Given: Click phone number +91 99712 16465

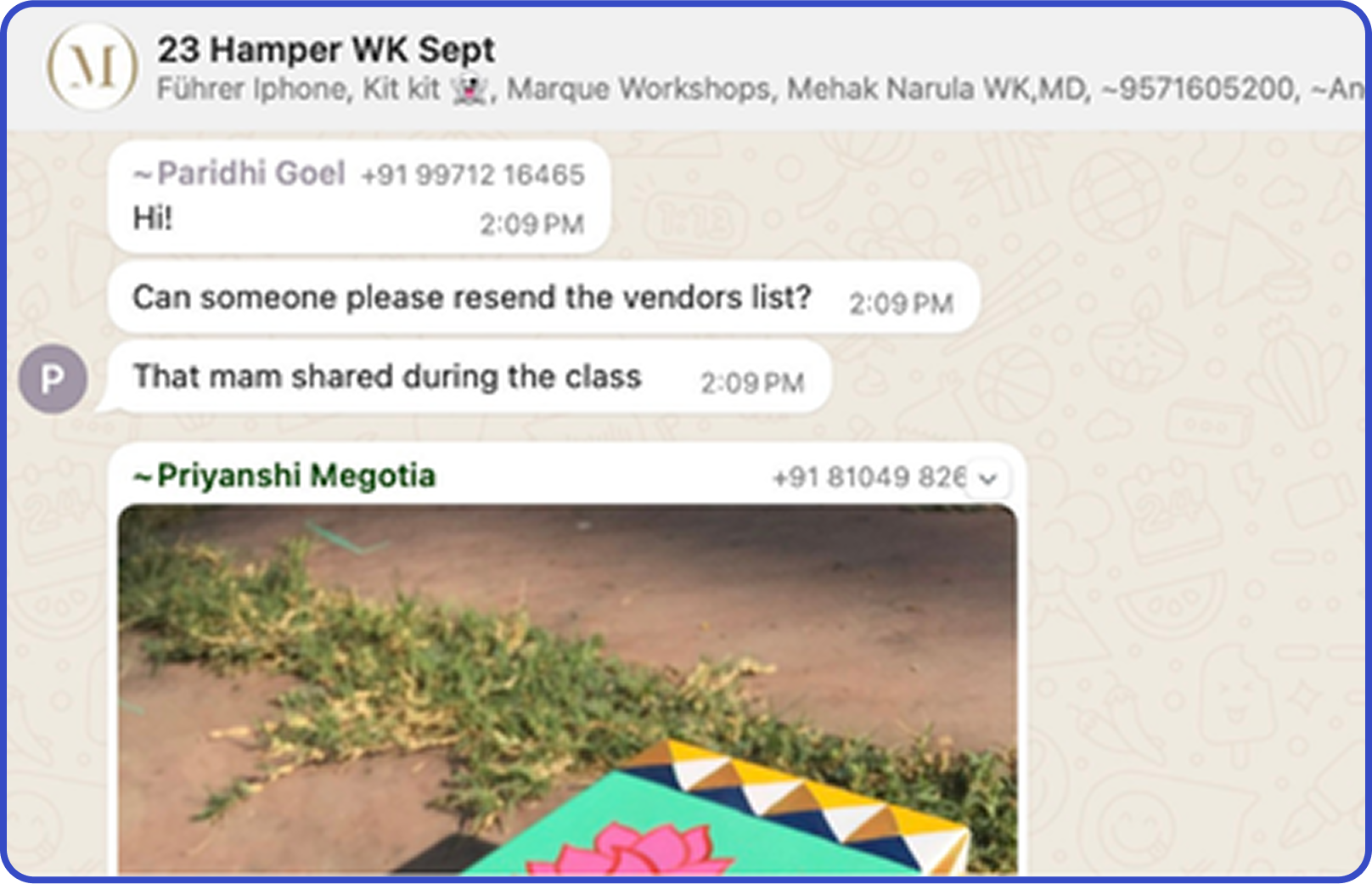Looking at the screenshot, I should tap(473, 175).
